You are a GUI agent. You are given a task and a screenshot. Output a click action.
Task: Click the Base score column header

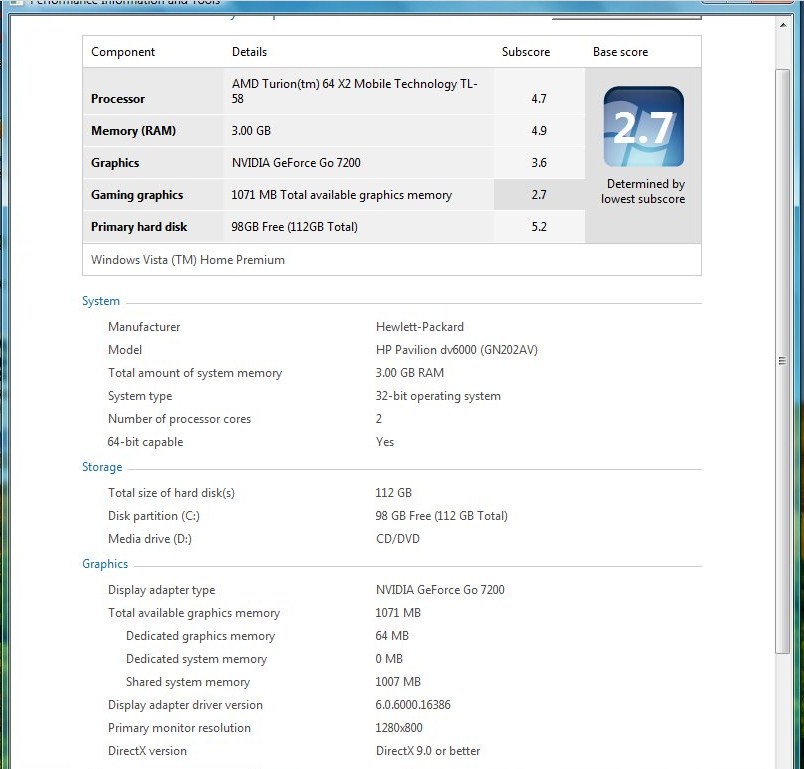point(620,52)
